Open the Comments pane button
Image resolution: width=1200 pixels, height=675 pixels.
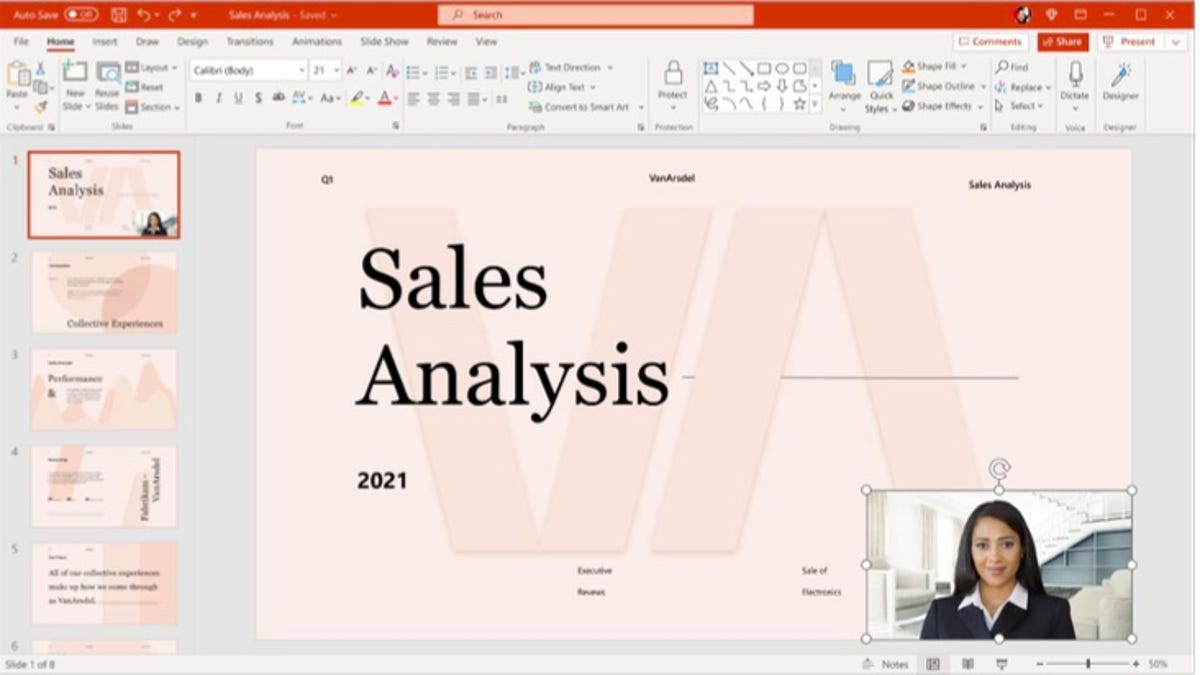coord(990,42)
